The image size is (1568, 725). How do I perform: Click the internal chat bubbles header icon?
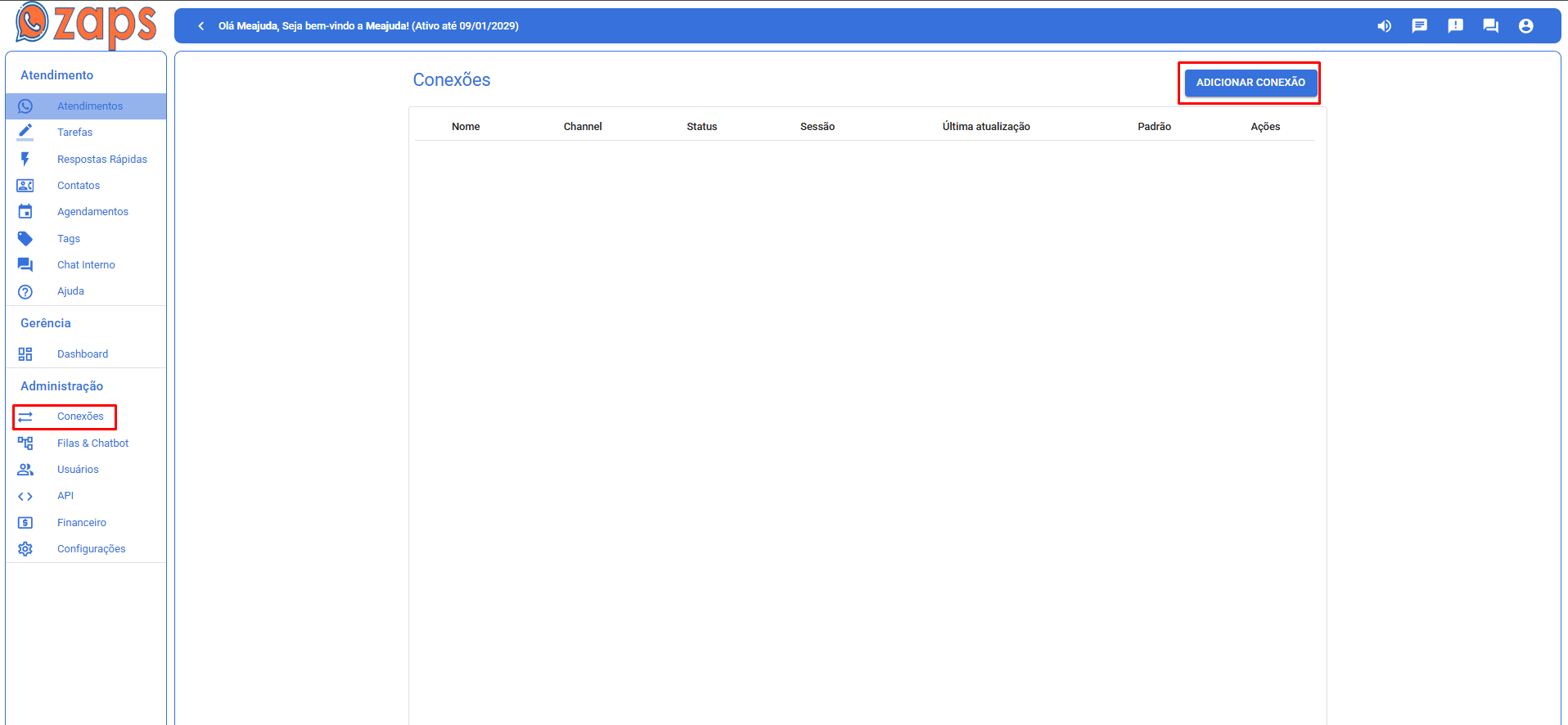click(1490, 26)
